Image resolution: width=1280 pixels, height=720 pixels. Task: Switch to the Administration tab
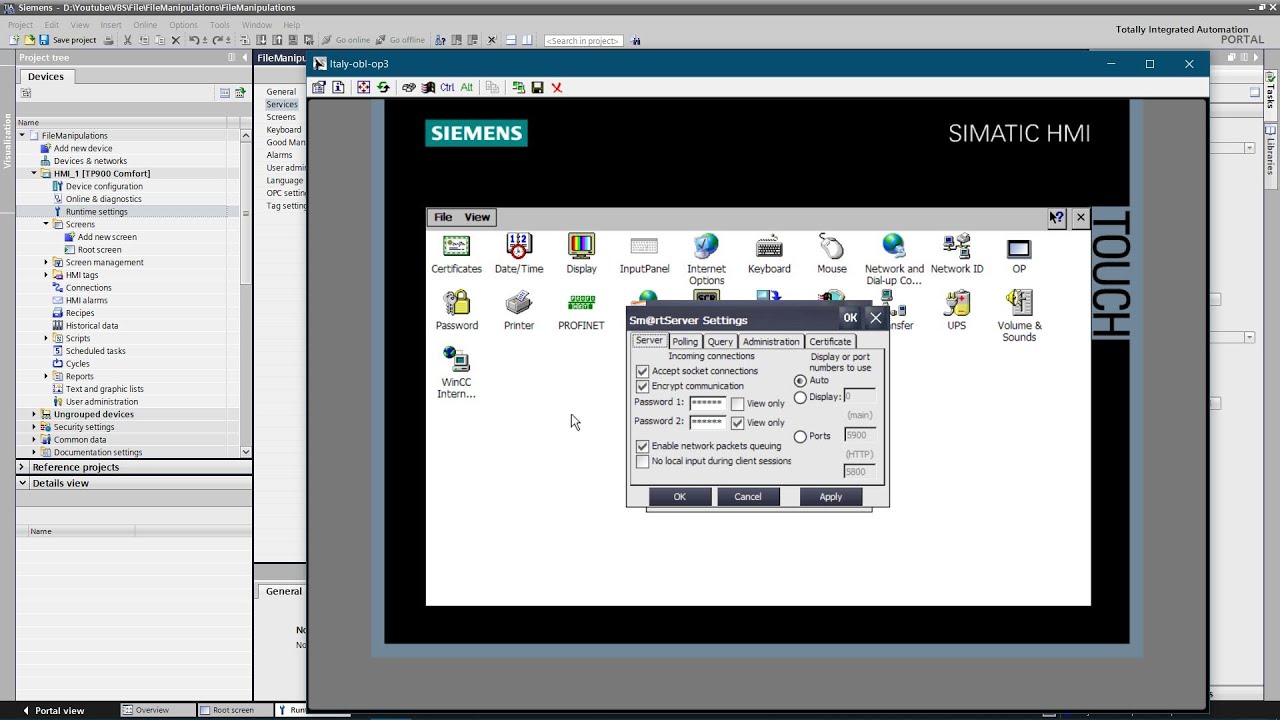click(771, 342)
